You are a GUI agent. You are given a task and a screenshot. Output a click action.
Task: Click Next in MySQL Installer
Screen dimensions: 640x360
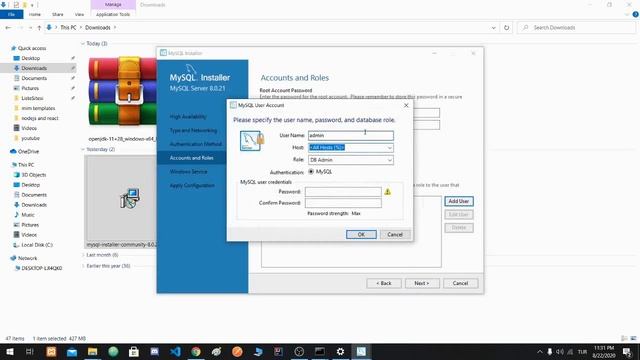coord(422,283)
